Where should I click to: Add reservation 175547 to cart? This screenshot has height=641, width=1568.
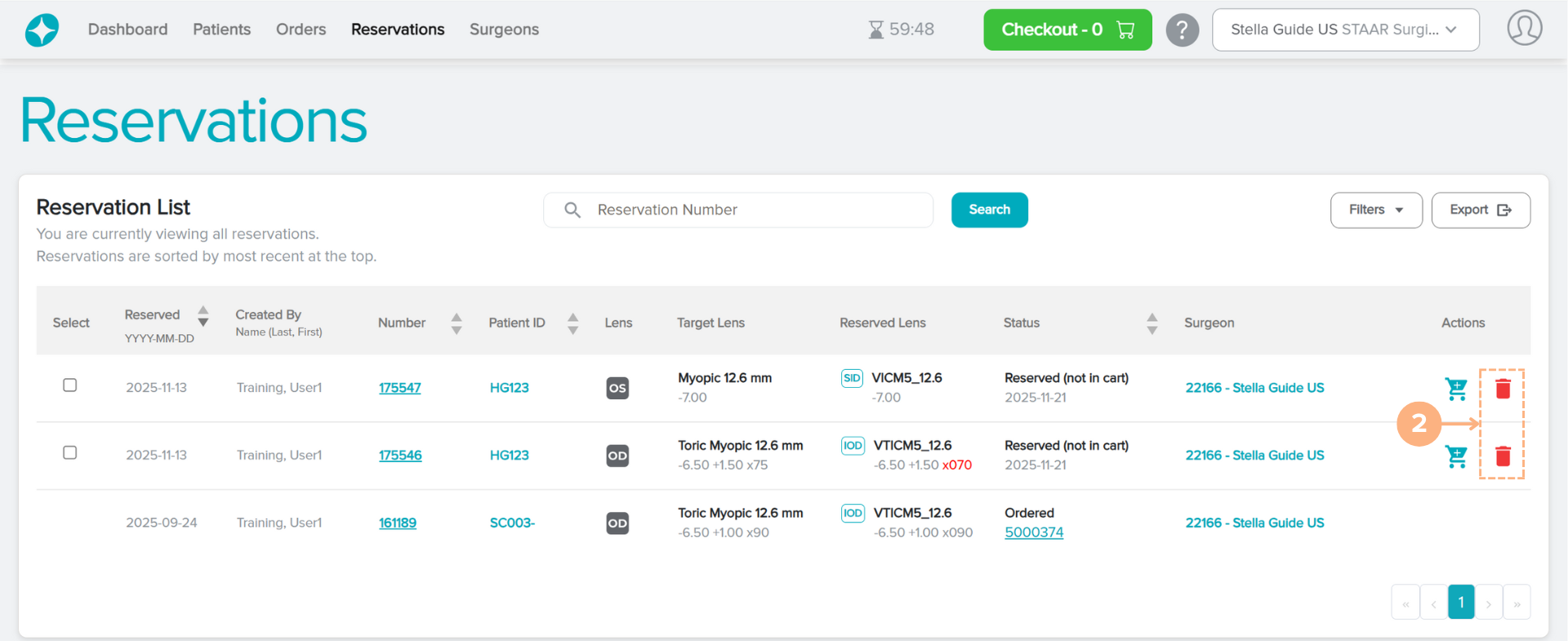(1456, 389)
